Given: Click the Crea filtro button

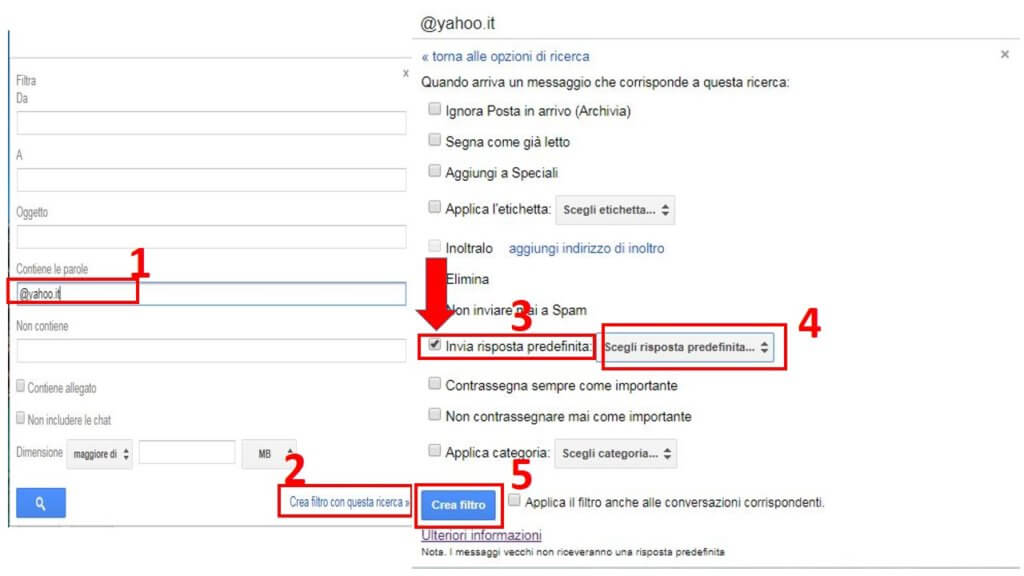Looking at the screenshot, I should [458, 505].
